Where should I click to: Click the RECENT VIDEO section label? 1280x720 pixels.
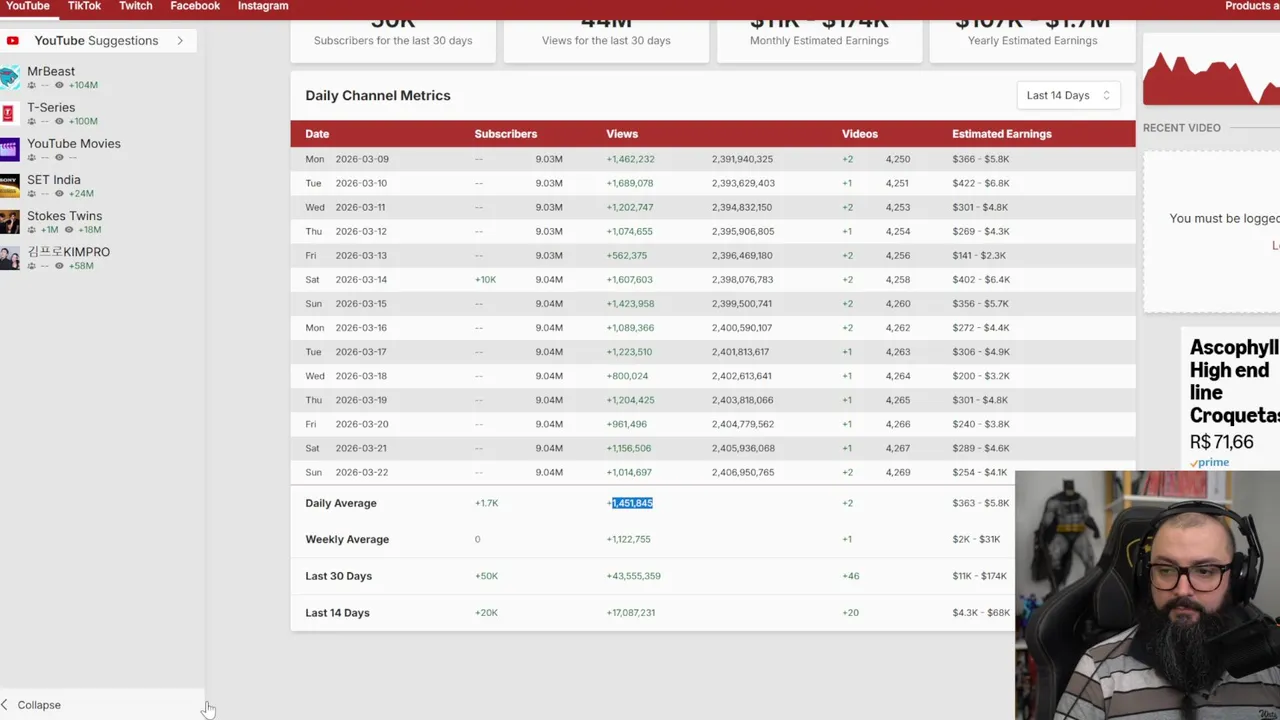coord(1181,128)
